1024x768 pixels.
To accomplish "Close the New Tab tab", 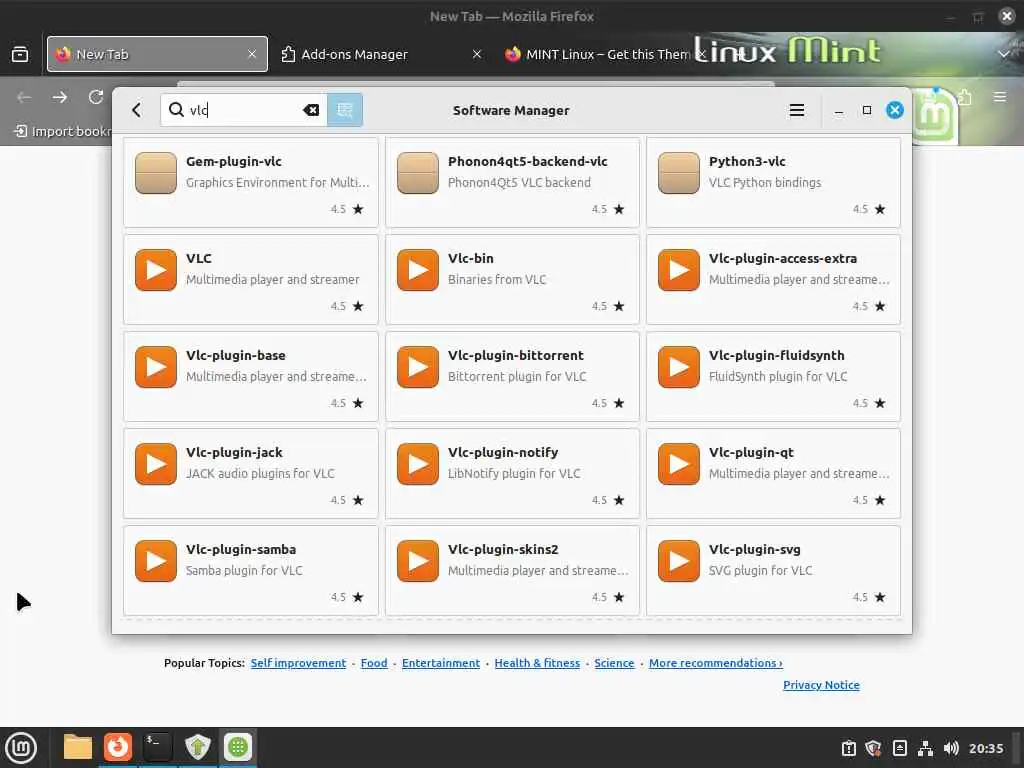I will point(252,54).
